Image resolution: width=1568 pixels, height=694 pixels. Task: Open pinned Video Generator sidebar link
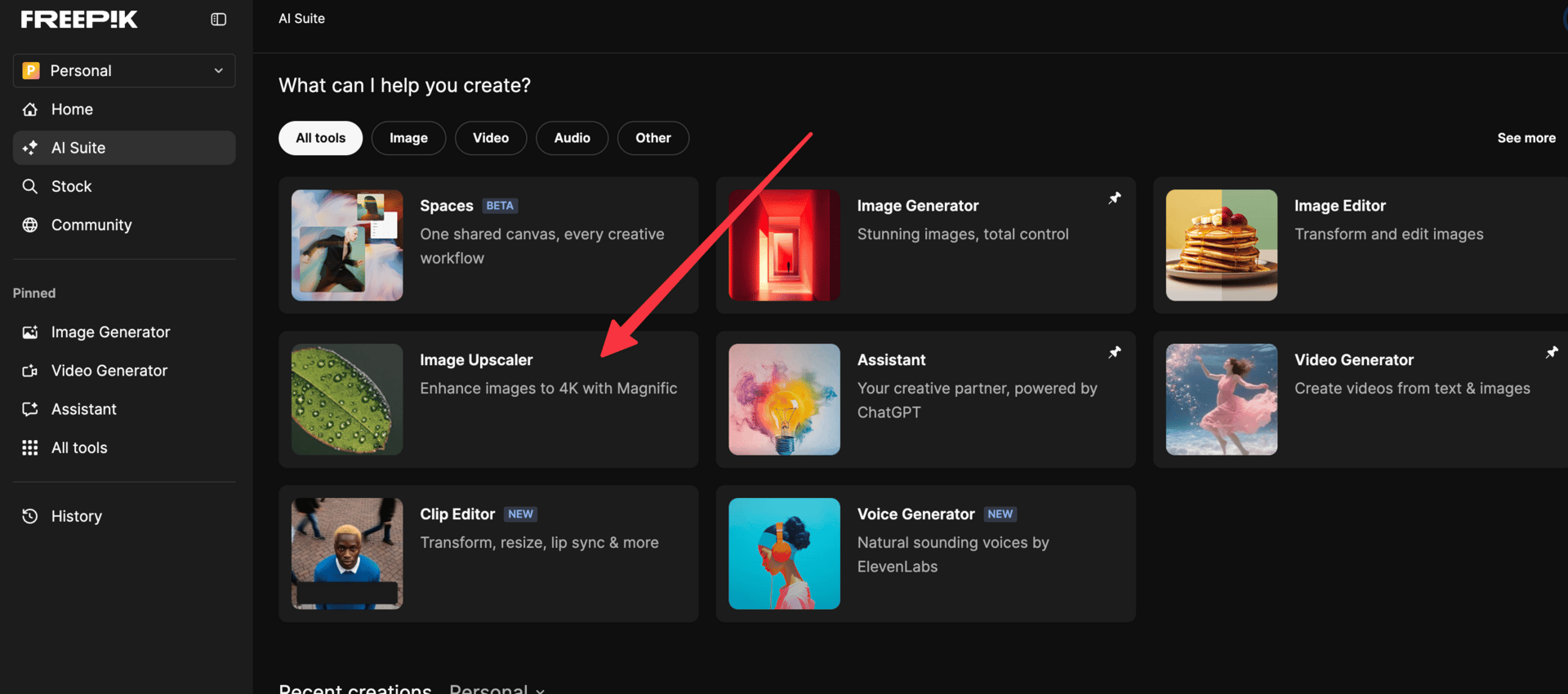pos(124,371)
